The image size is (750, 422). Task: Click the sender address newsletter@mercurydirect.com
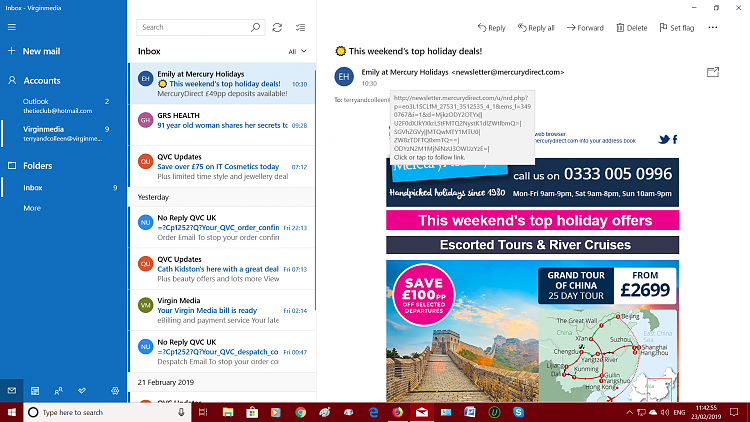point(507,72)
